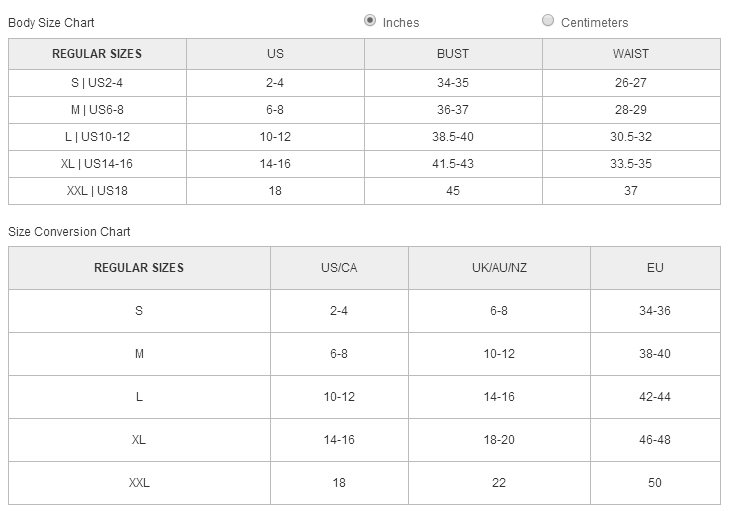732x511 pixels.
Task: Click the US/CA column header
Action: [x=339, y=268]
